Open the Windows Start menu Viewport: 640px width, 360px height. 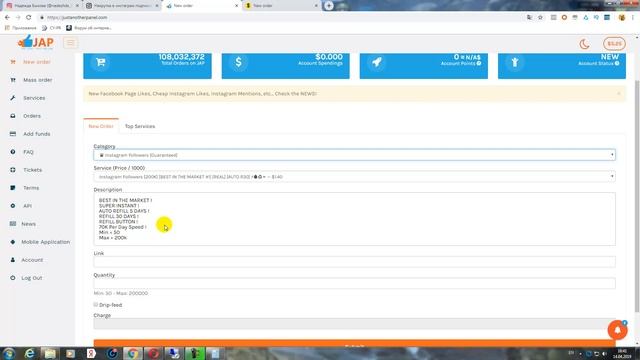click(x=9, y=353)
